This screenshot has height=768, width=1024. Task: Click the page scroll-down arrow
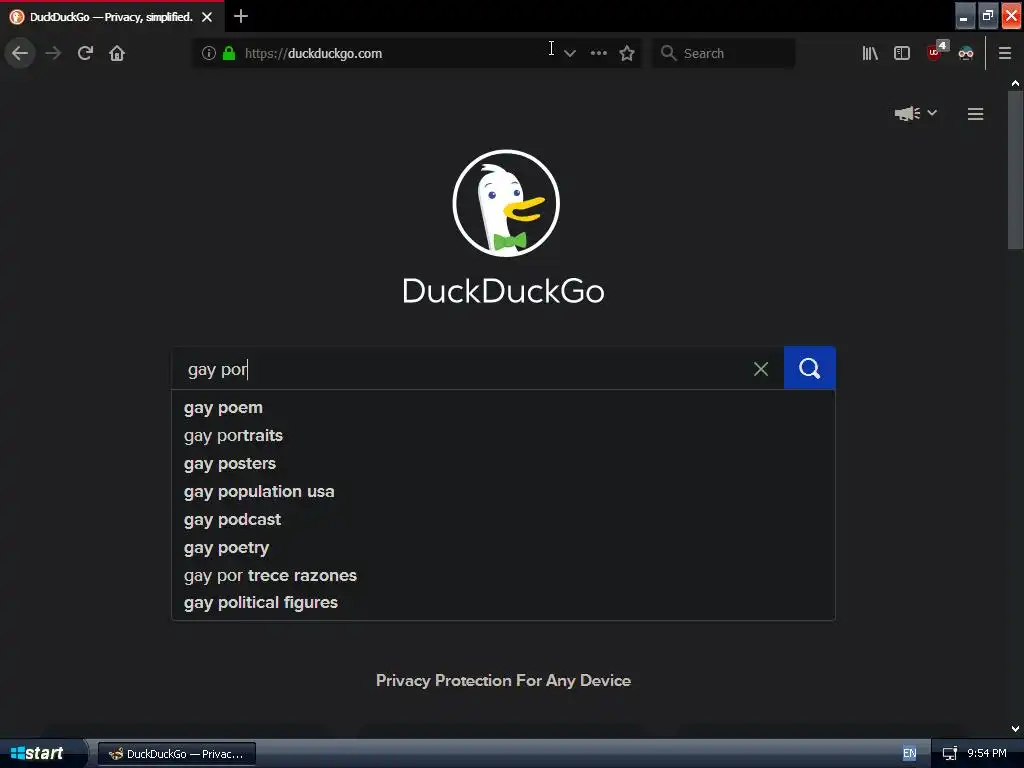click(1015, 729)
